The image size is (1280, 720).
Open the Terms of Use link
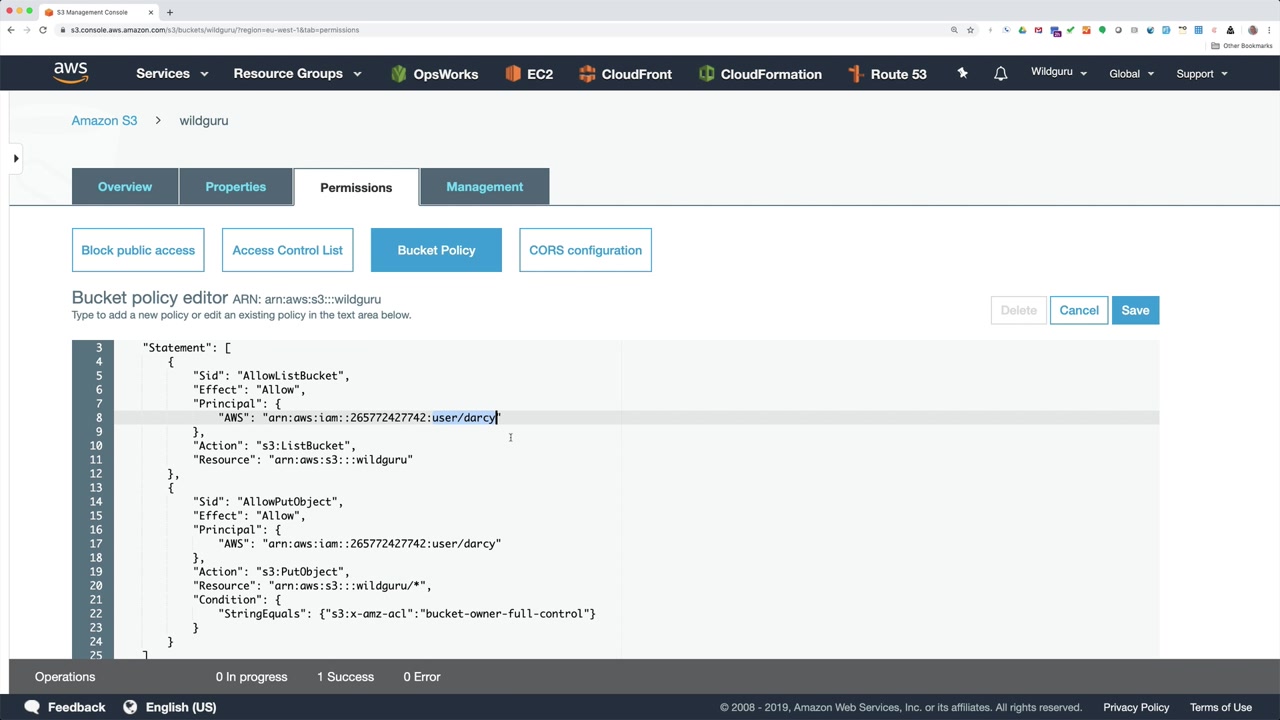coord(1221,707)
